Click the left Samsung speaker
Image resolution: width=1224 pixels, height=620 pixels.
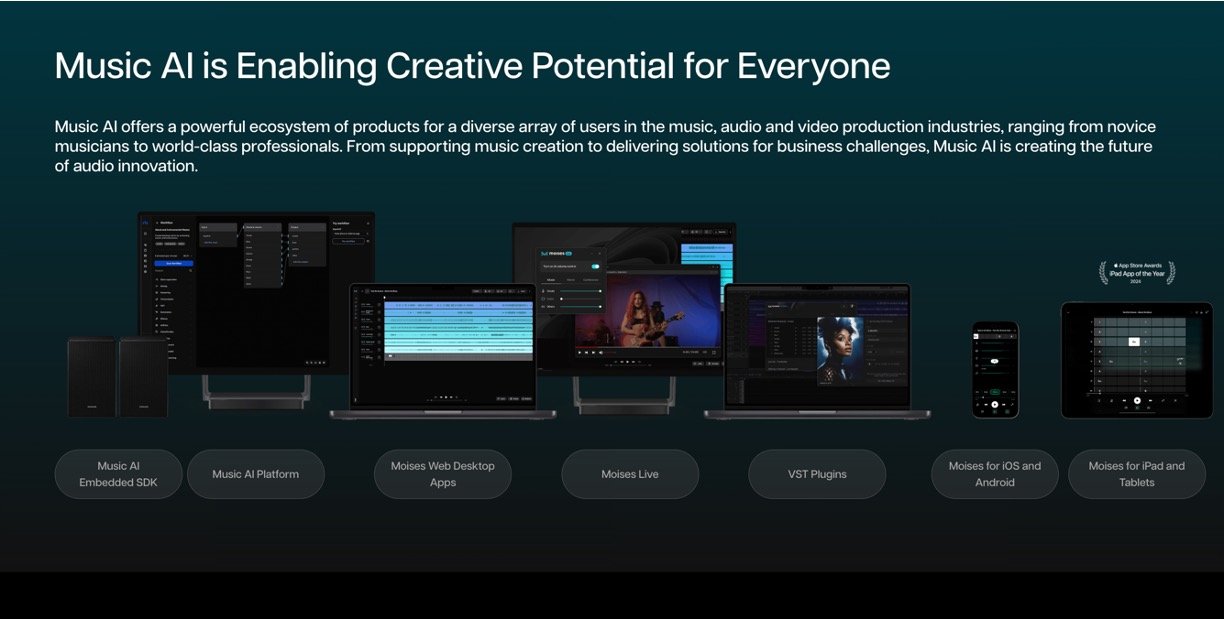(x=91, y=377)
